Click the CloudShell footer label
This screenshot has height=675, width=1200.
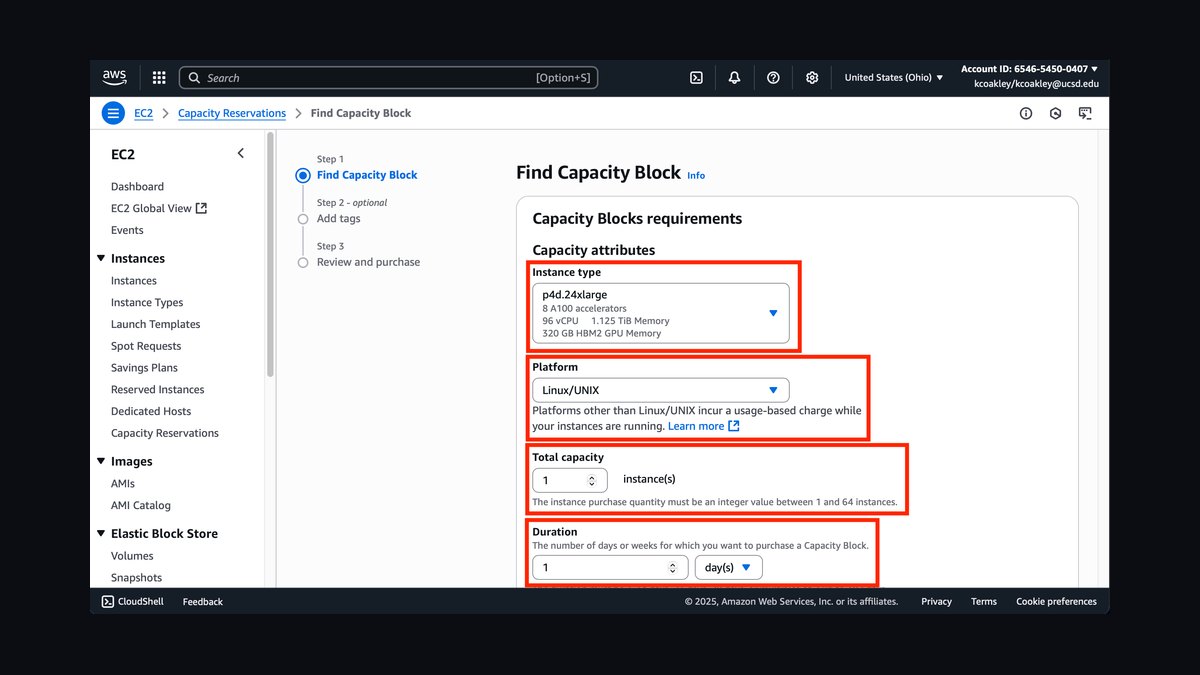tap(141, 601)
